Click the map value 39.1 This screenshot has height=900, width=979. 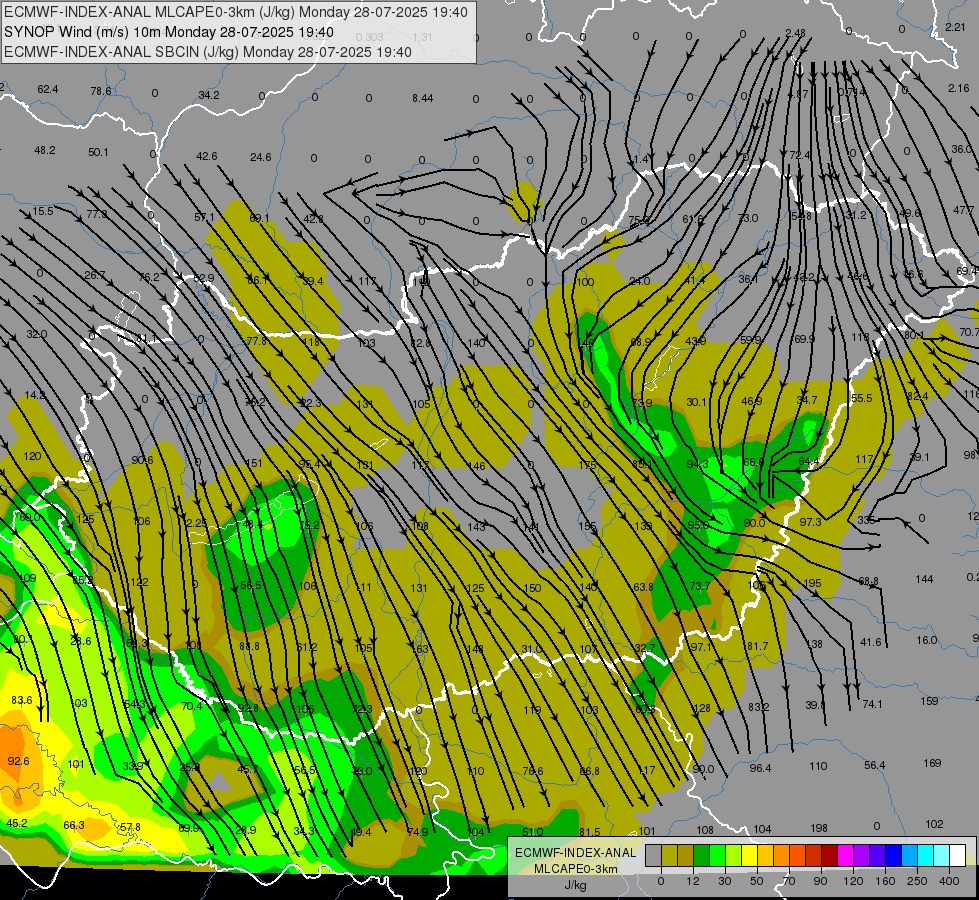[x=919, y=457]
